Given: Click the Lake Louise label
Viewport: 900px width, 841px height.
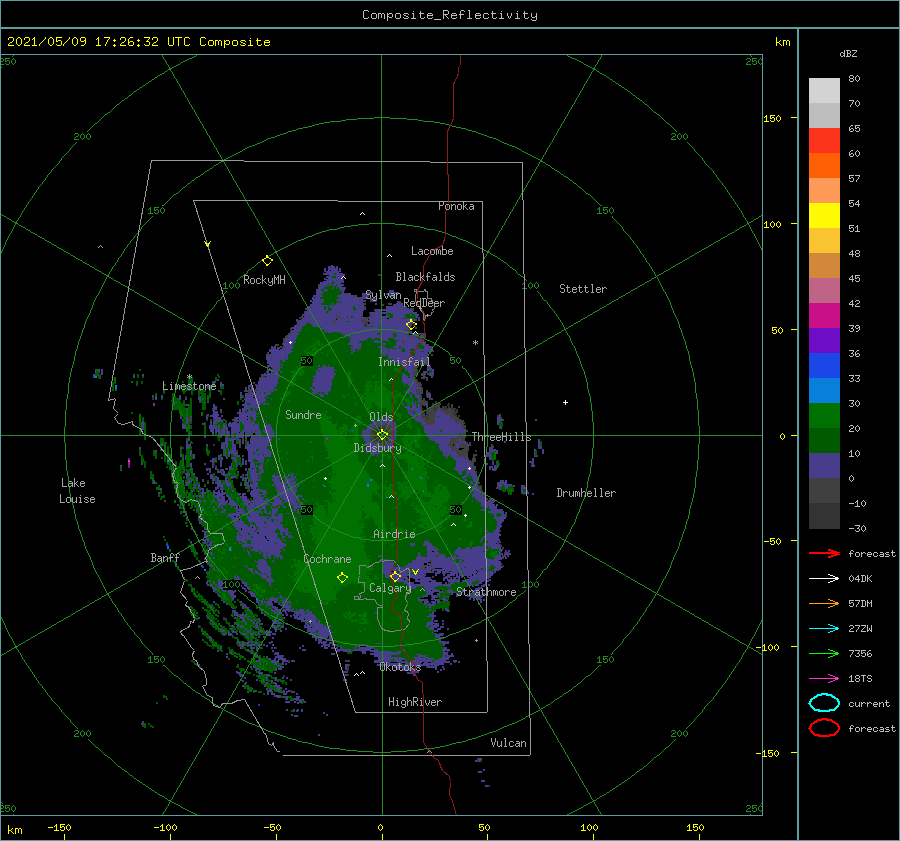Looking at the screenshot, I should coord(77,491).
